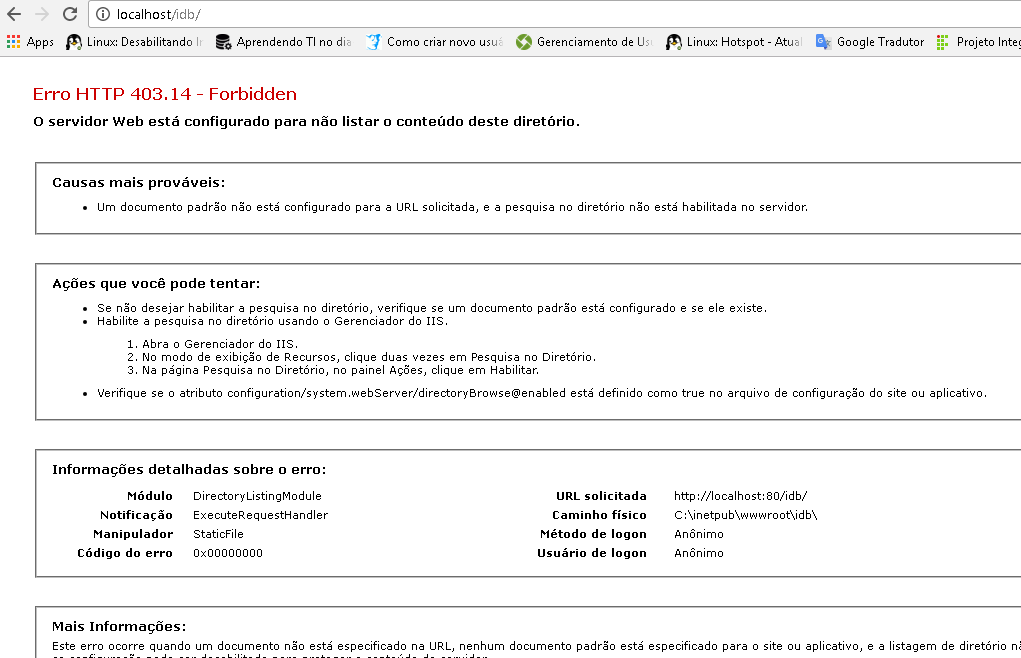This screenshot has height=658, width=1021.
Task: Click the 'Módulo' label
Action: (x=150, y=496)
